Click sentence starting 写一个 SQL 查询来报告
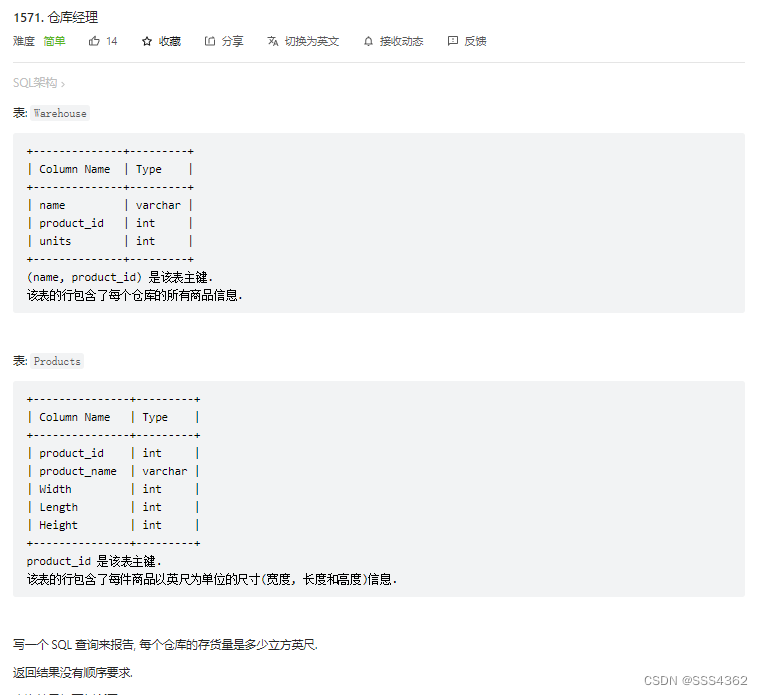The height and width of the screenshot is (695, 763). coord(165,645)
